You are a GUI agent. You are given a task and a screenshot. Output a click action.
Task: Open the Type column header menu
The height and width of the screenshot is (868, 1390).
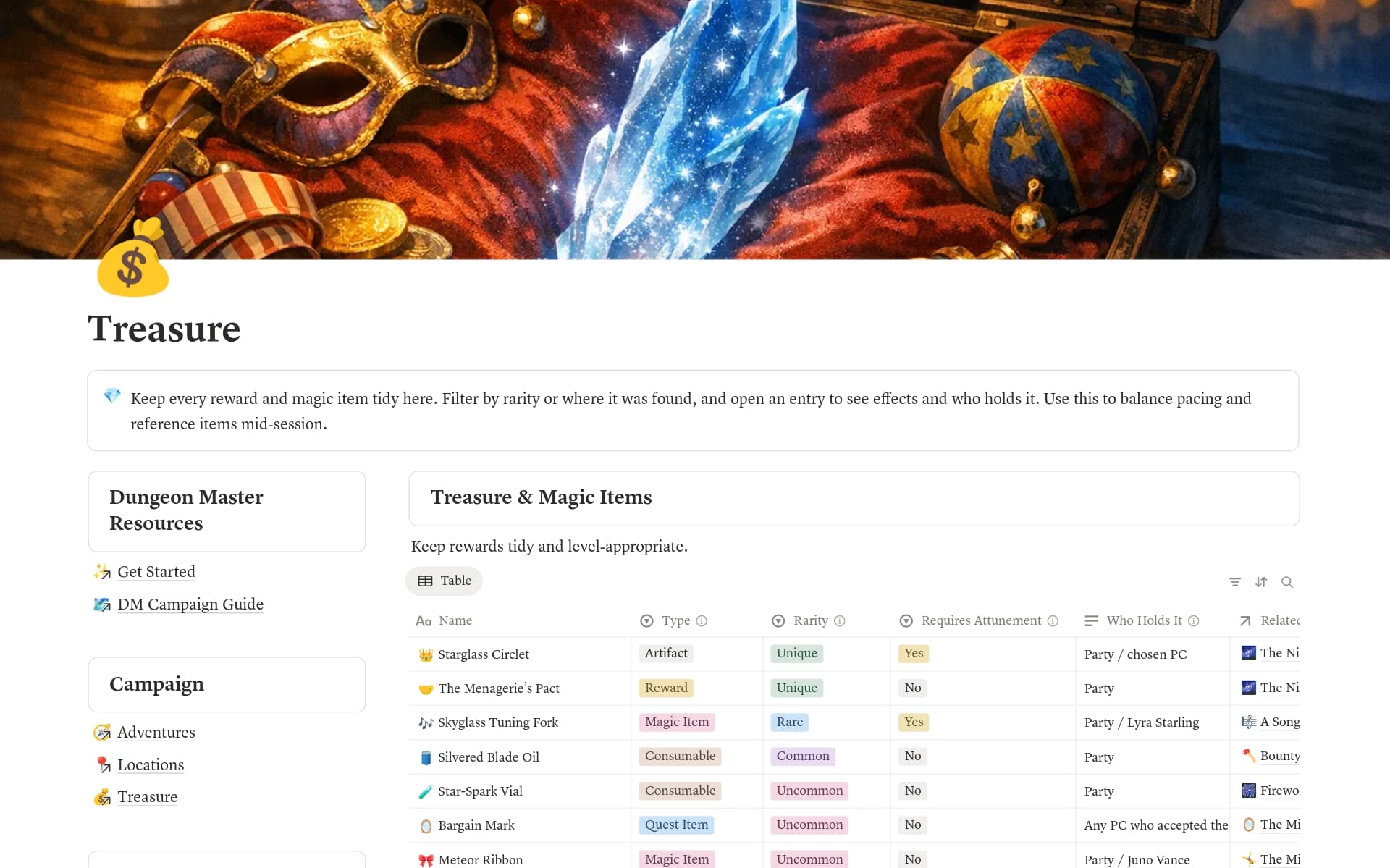675,620
